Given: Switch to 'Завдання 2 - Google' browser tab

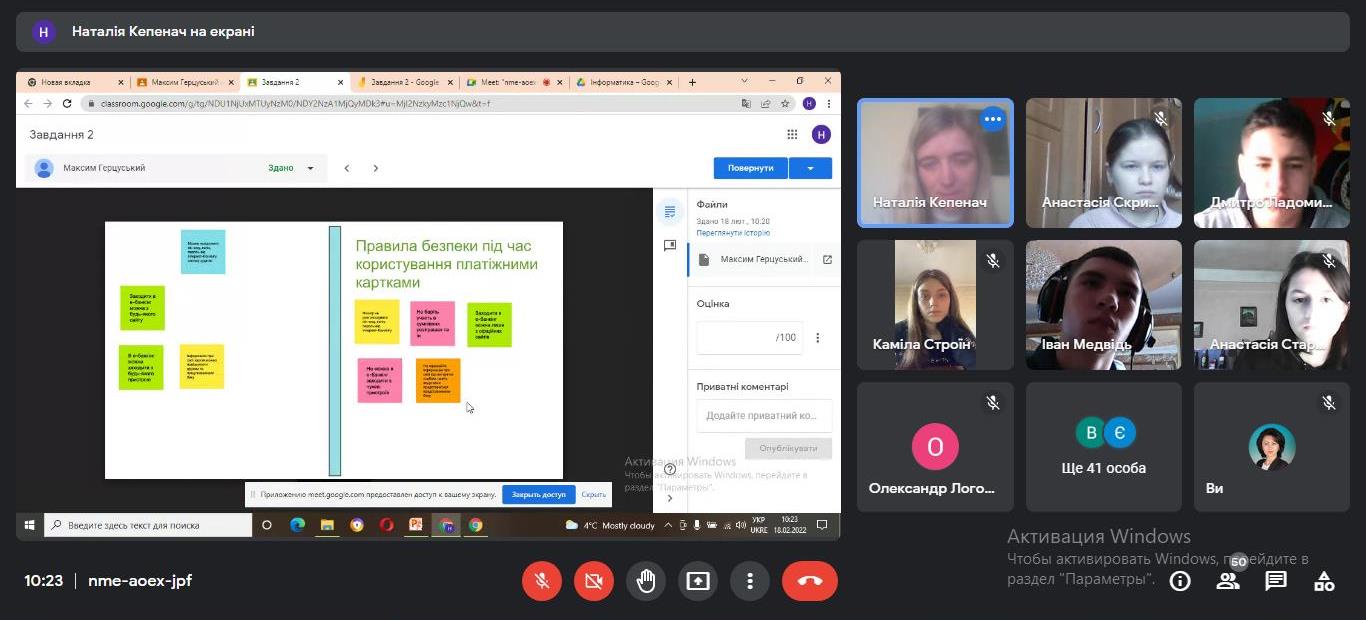Looking at the screenshot, I should [404, 82].
